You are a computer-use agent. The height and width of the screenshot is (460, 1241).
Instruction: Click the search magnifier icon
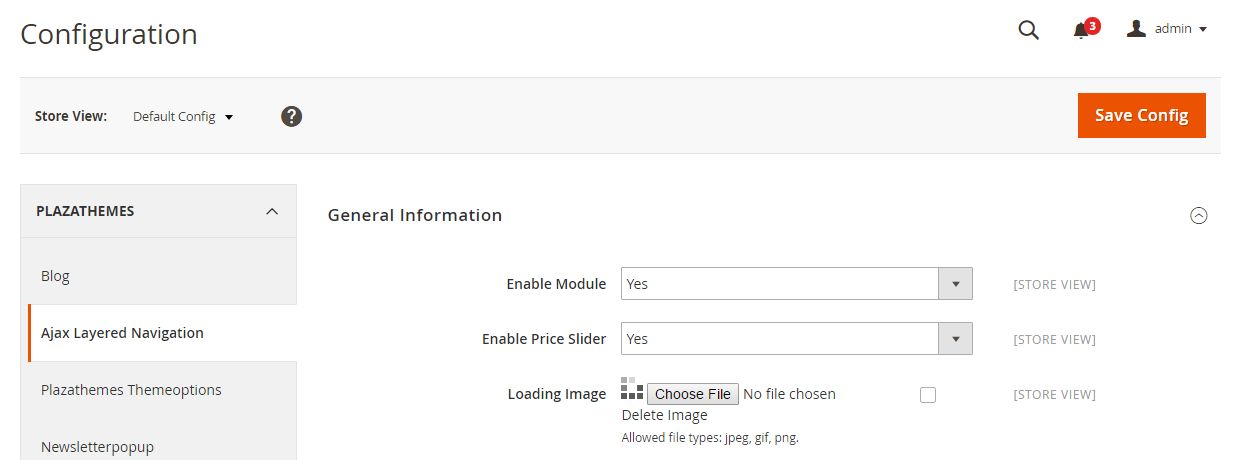(1028, 30)
